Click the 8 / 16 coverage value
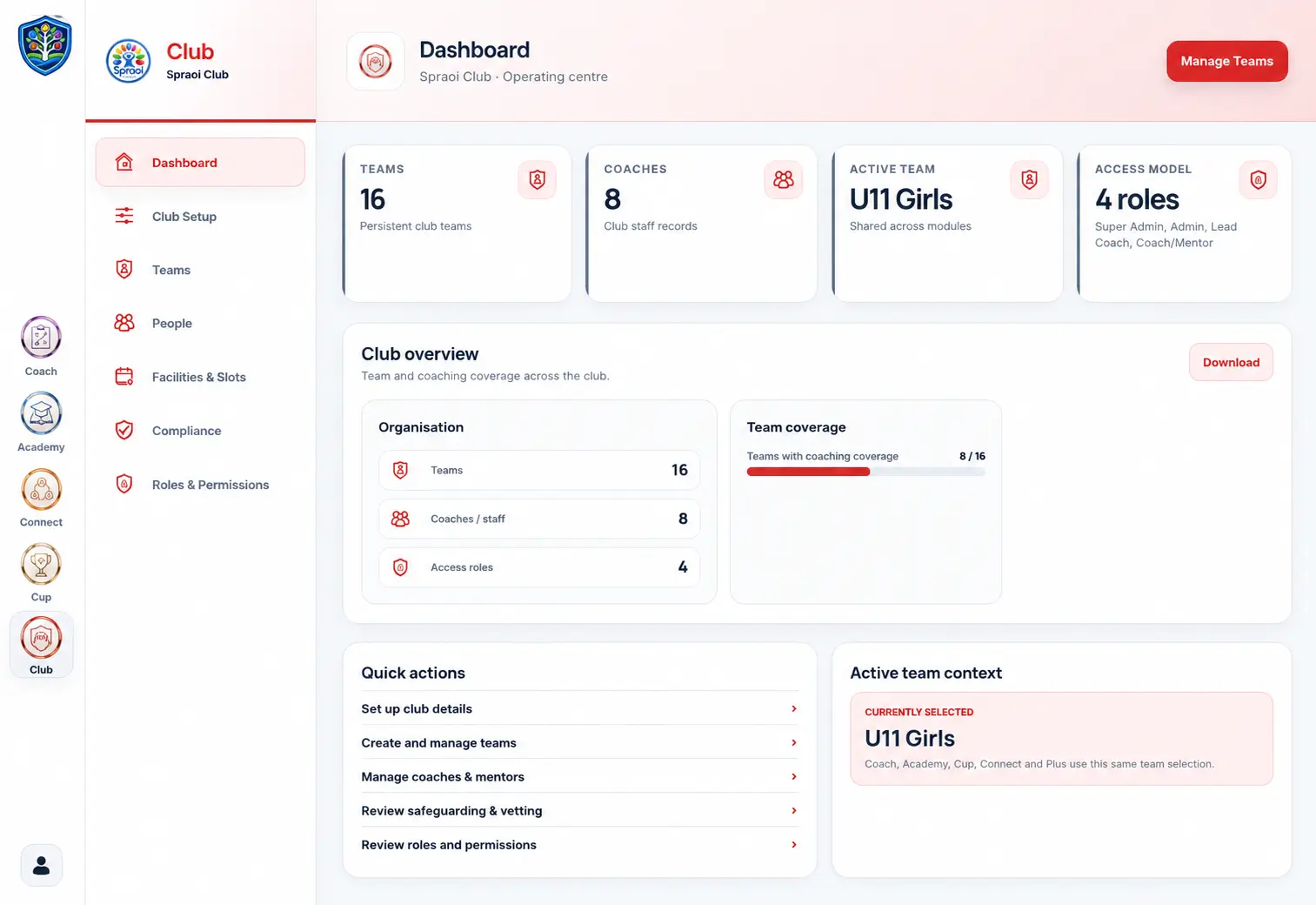This screenshot has height=905, width=1316. click(x=972, y=456)
